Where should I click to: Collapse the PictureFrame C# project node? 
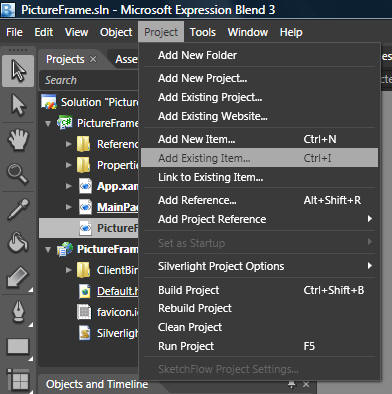48,123
